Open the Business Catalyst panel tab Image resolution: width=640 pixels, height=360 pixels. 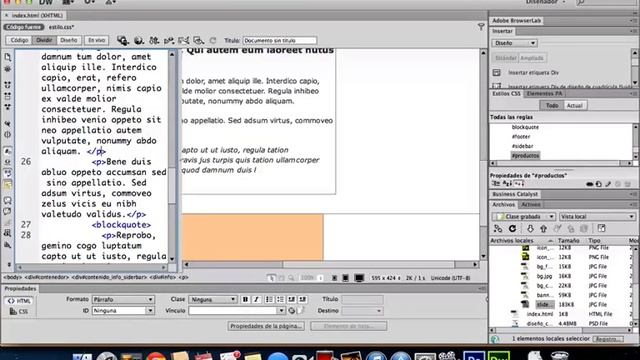click(515, 194)
